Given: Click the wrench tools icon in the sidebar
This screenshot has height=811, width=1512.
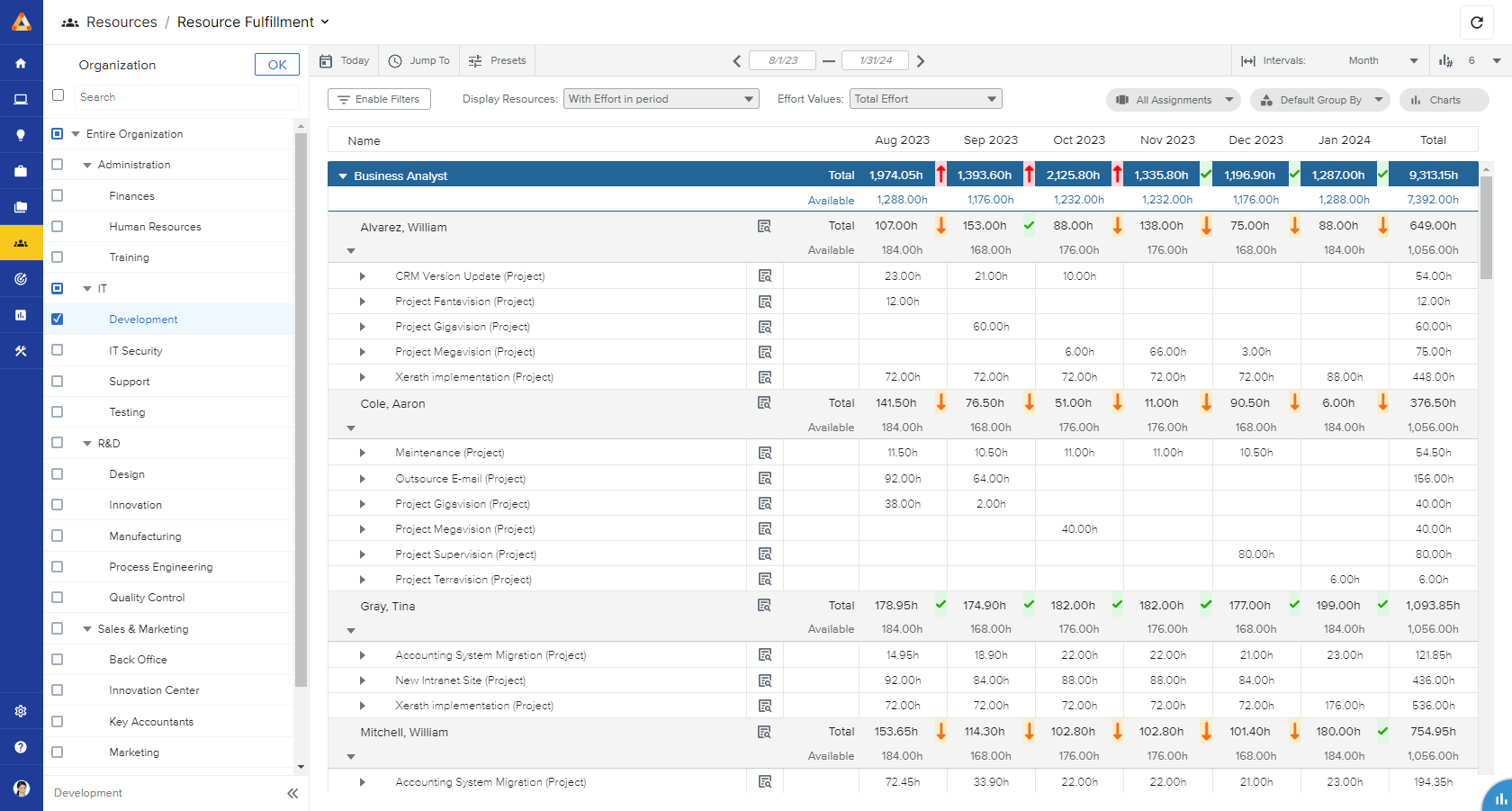Looking at the screenshot, I should point(21,350).
